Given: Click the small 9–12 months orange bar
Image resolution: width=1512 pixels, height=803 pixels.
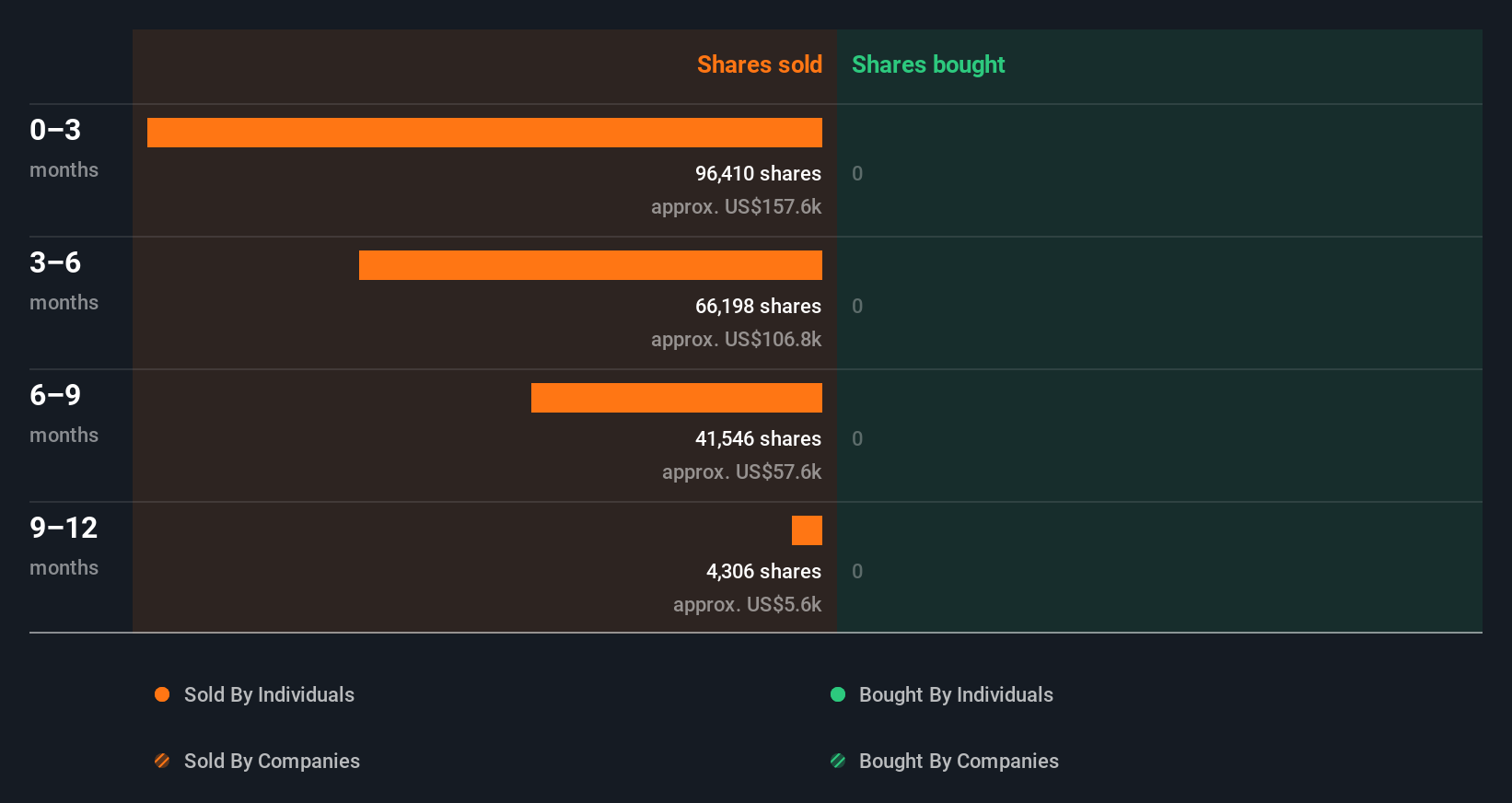Looking at the screenshot, I should click(807, 530).
